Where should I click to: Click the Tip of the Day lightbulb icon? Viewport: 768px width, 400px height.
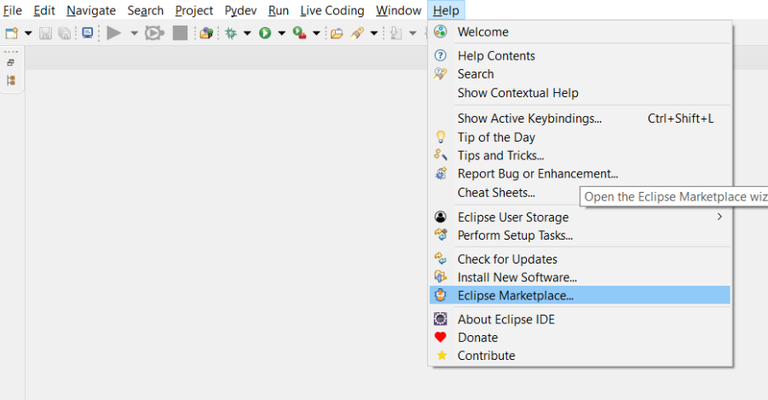click(440, 137)
